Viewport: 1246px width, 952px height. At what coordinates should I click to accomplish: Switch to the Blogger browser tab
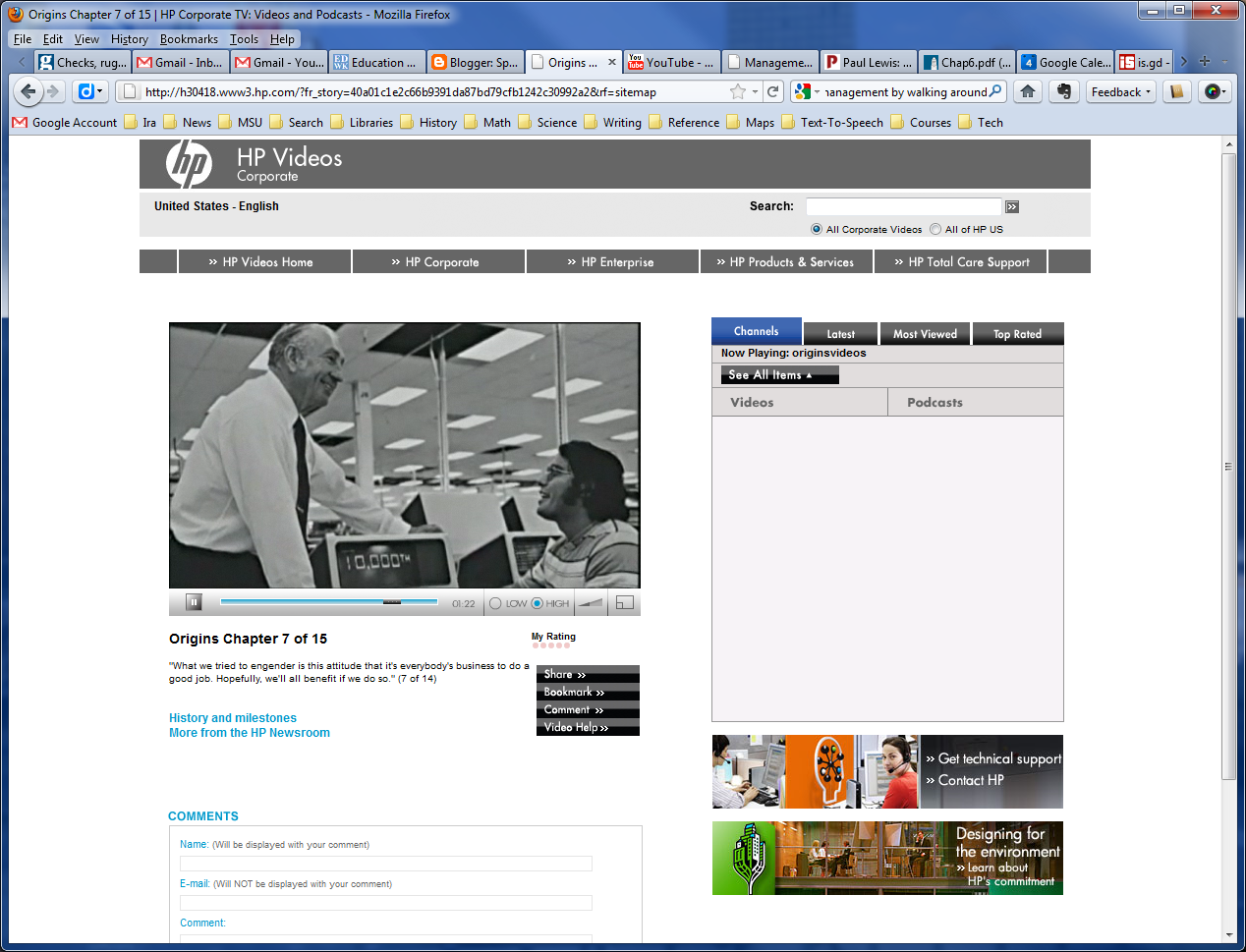(476, 62)
